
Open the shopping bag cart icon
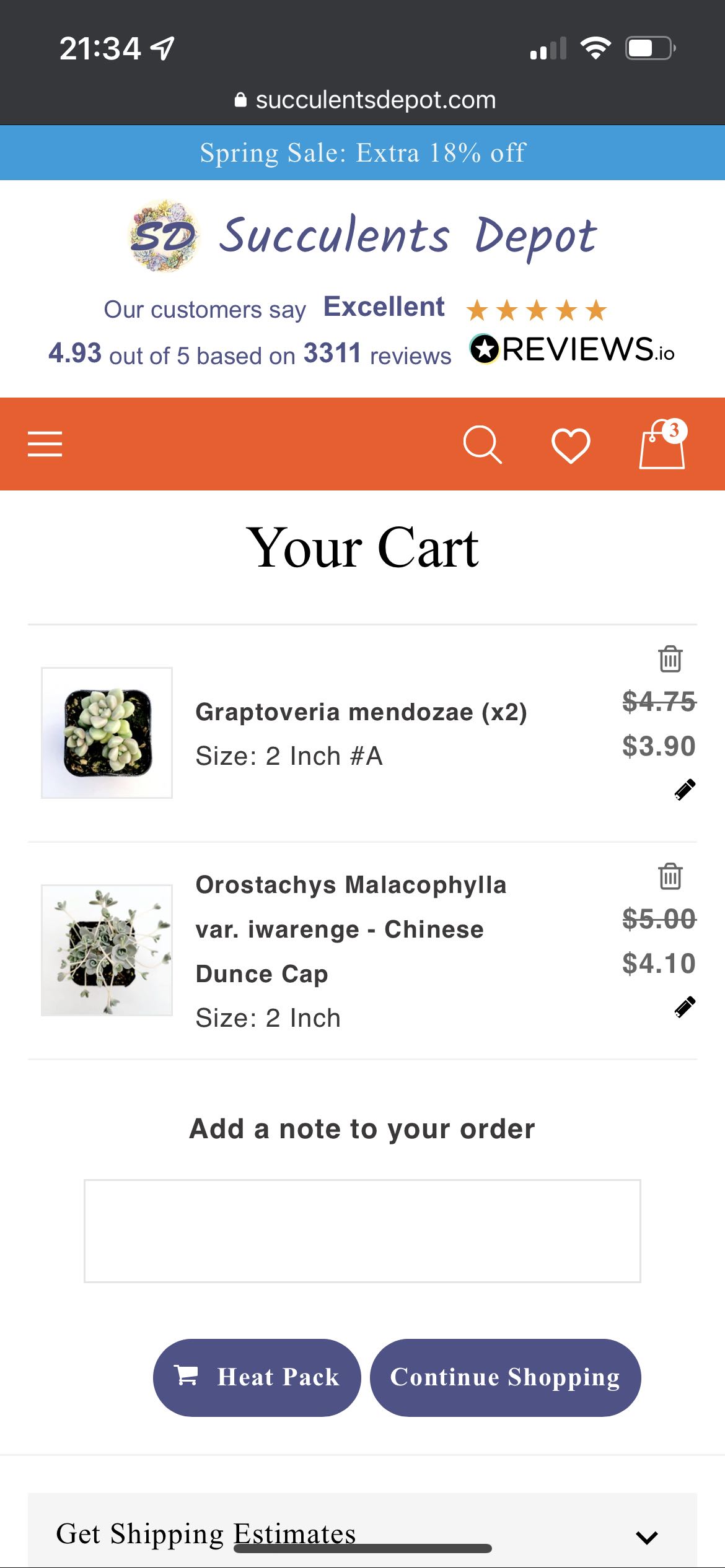coord(662,445)
